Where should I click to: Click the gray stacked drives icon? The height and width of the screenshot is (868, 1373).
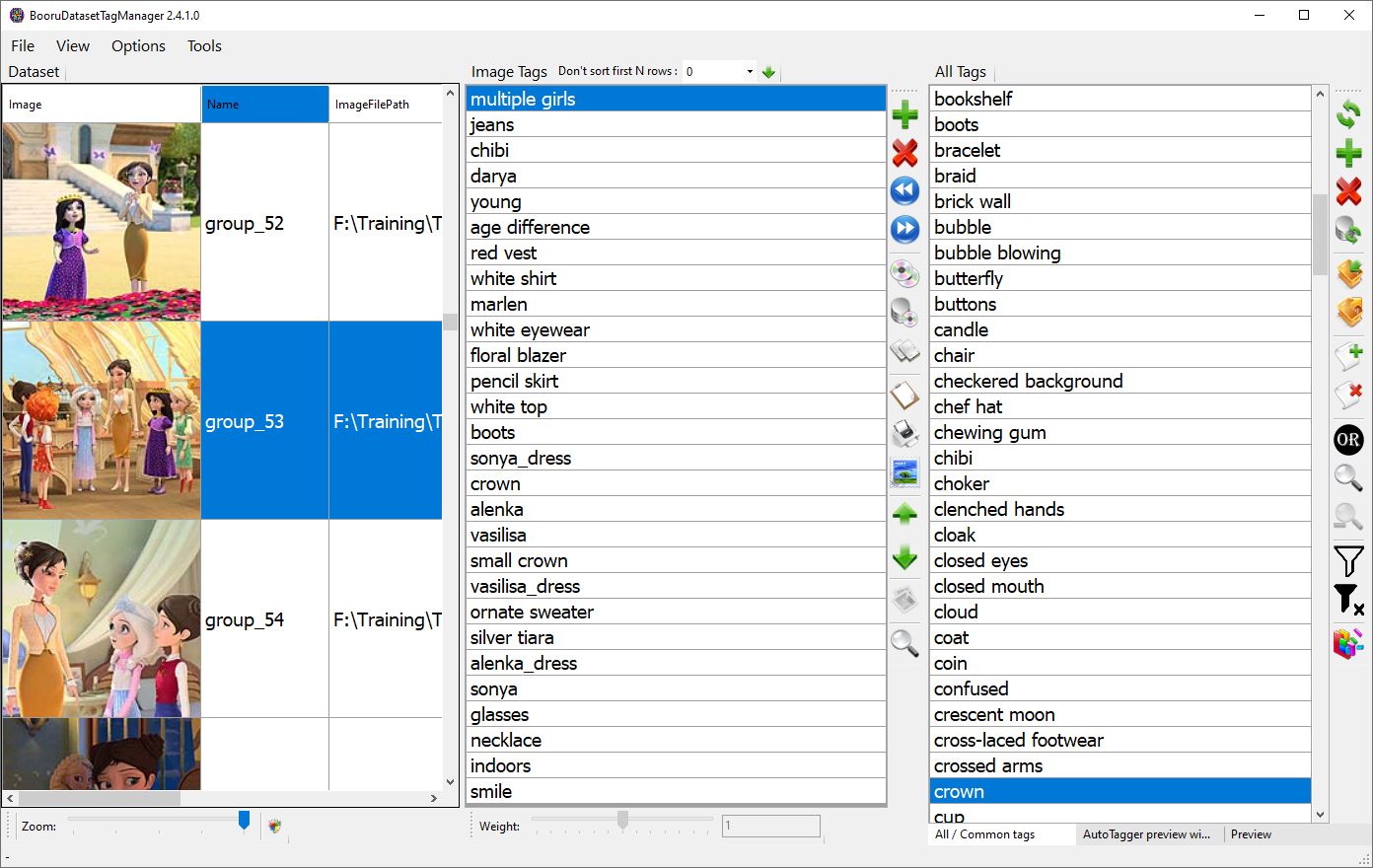(x=904, y=350)
